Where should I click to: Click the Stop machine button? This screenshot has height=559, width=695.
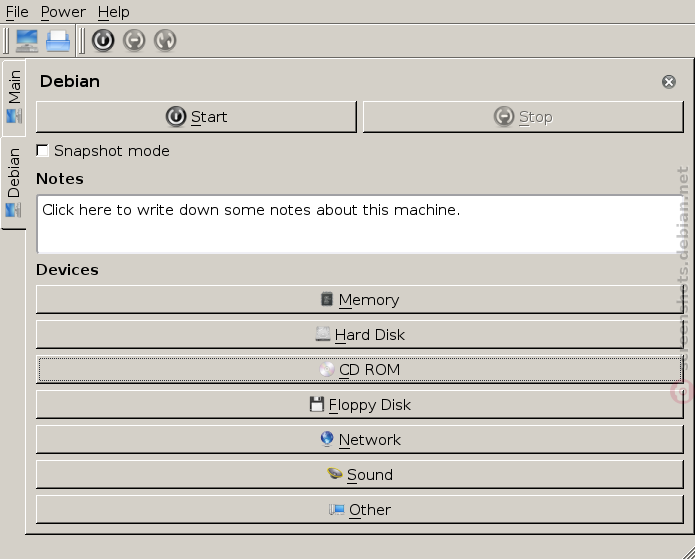pyautogui.click(x=523, y=117)
